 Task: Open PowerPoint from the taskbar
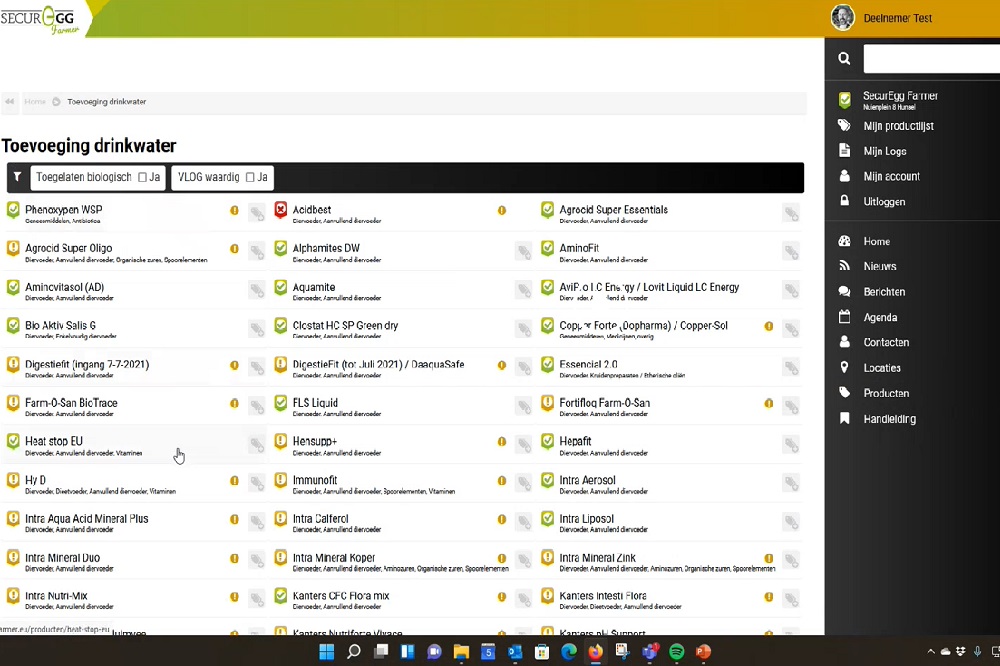703,651
